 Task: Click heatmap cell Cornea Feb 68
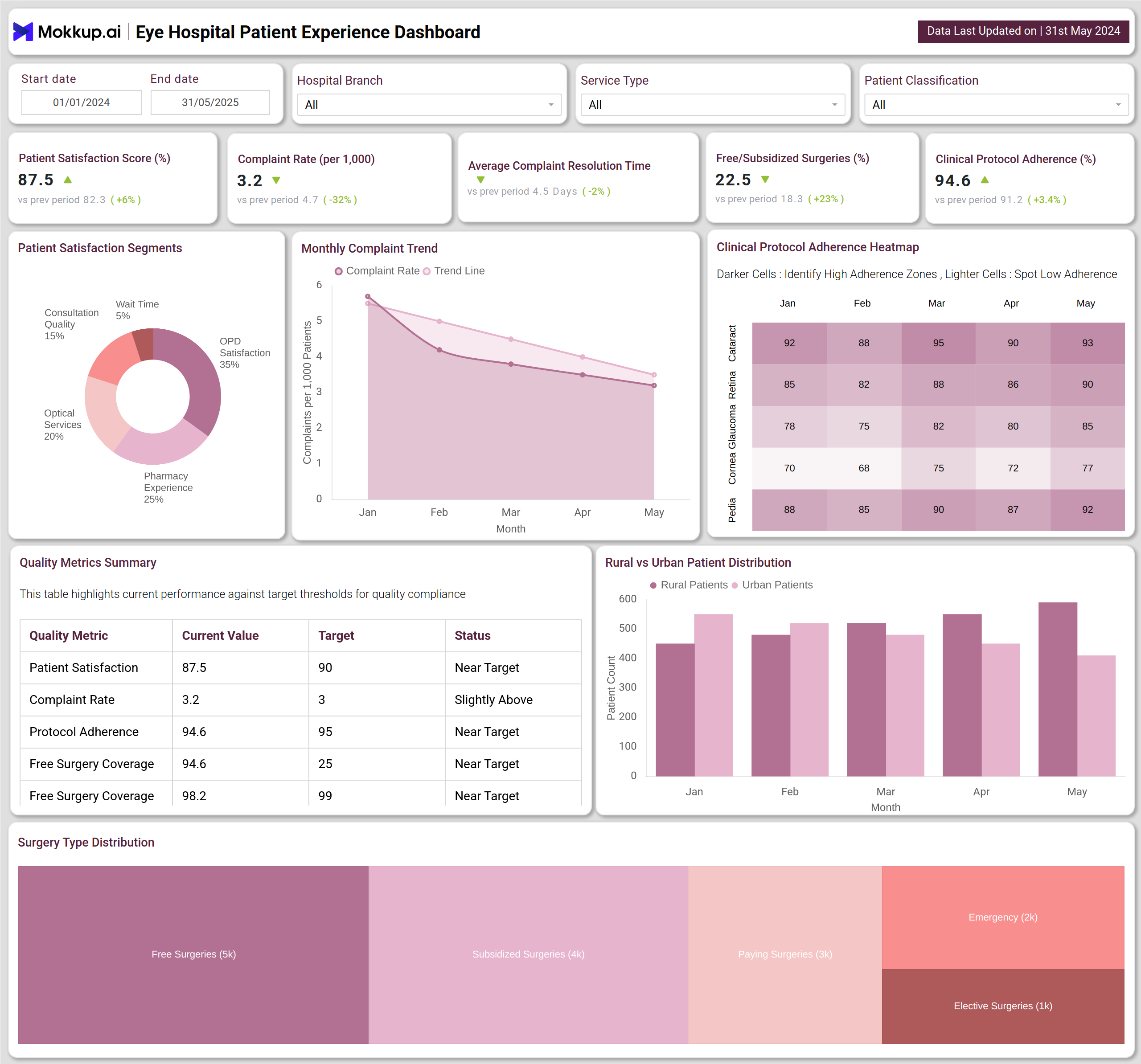tap(864, 468)
